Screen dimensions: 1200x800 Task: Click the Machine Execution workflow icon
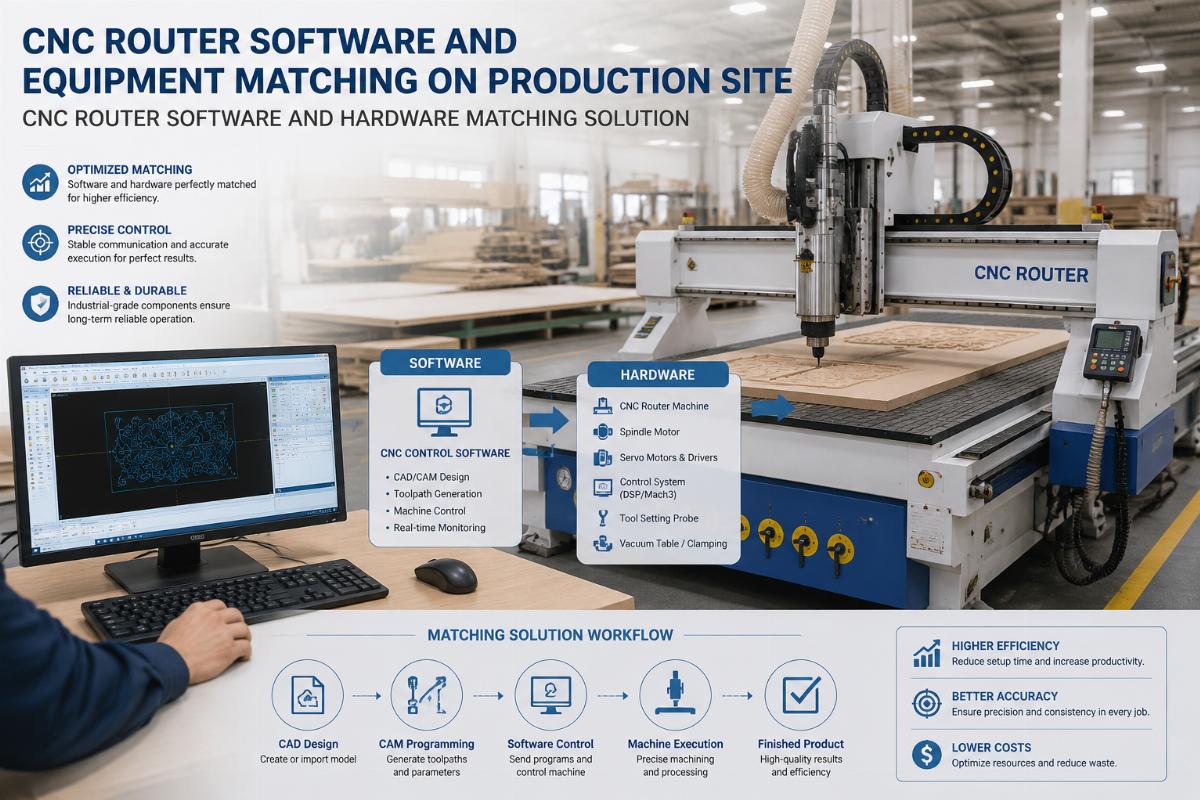click(675, 695)
